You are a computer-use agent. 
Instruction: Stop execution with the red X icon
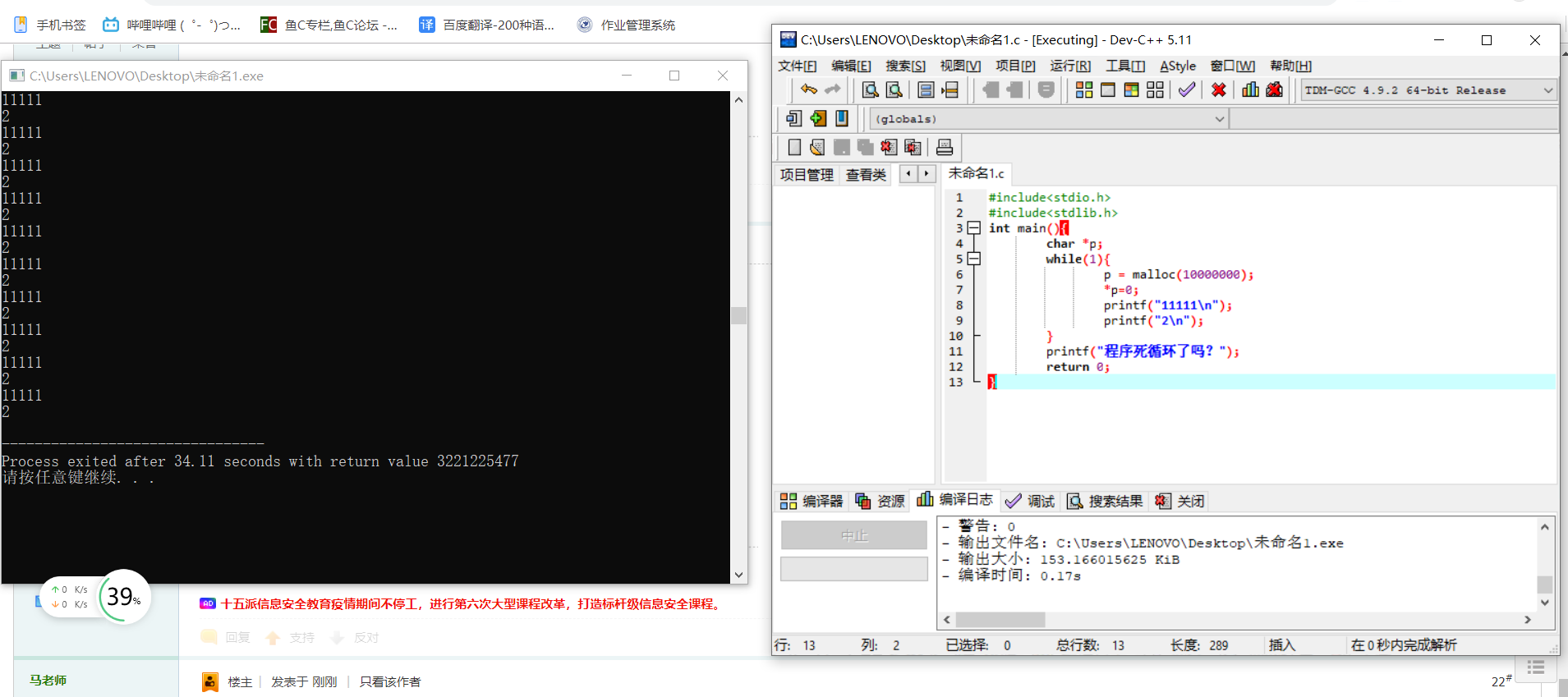tap(1219, 89)
